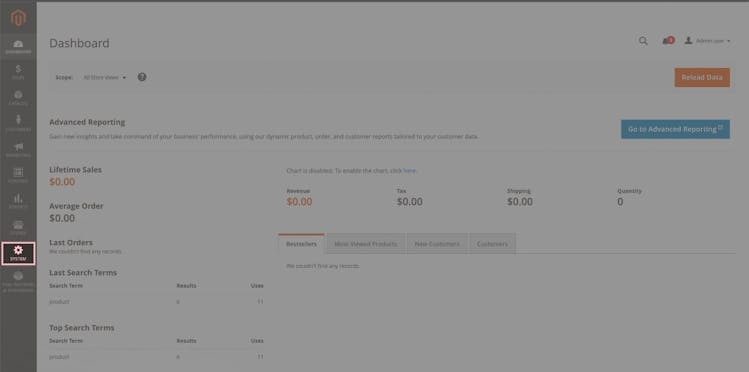Screen dimensions: 749x372
Task: Open the Content menu in sidebar
Action: pos(18,175)
